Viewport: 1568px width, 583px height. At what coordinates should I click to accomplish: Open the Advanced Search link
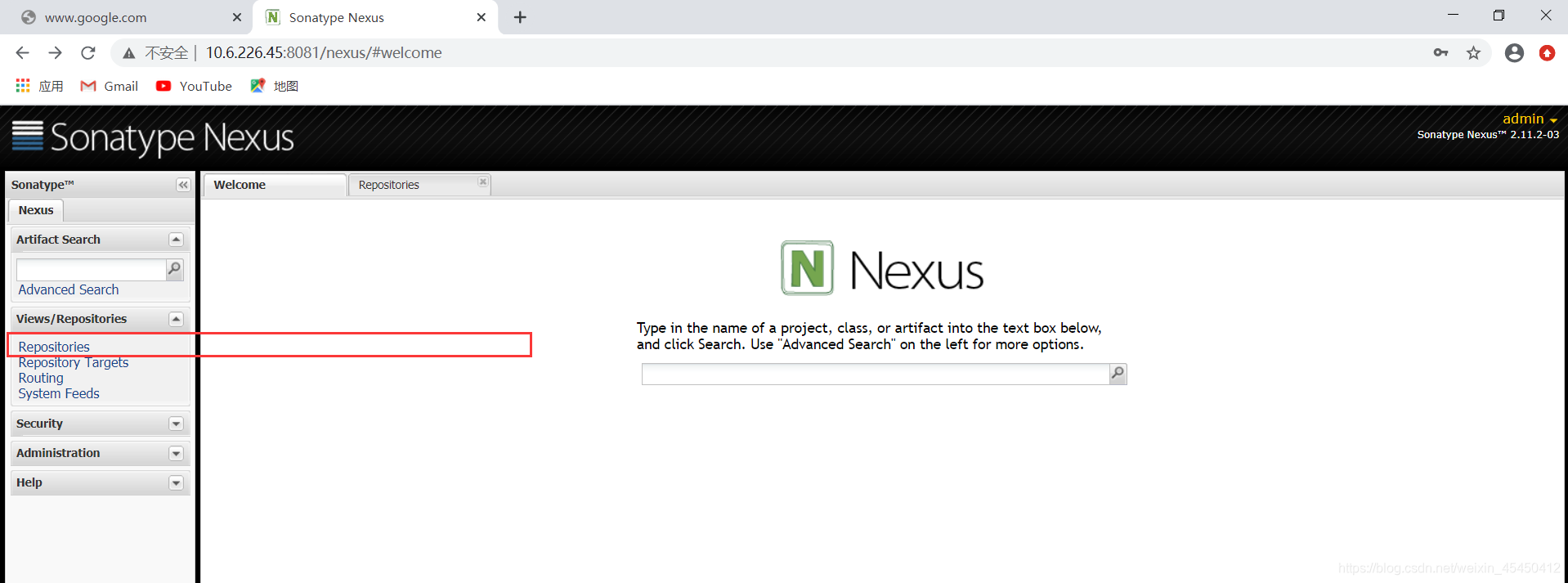click(69, 289)
